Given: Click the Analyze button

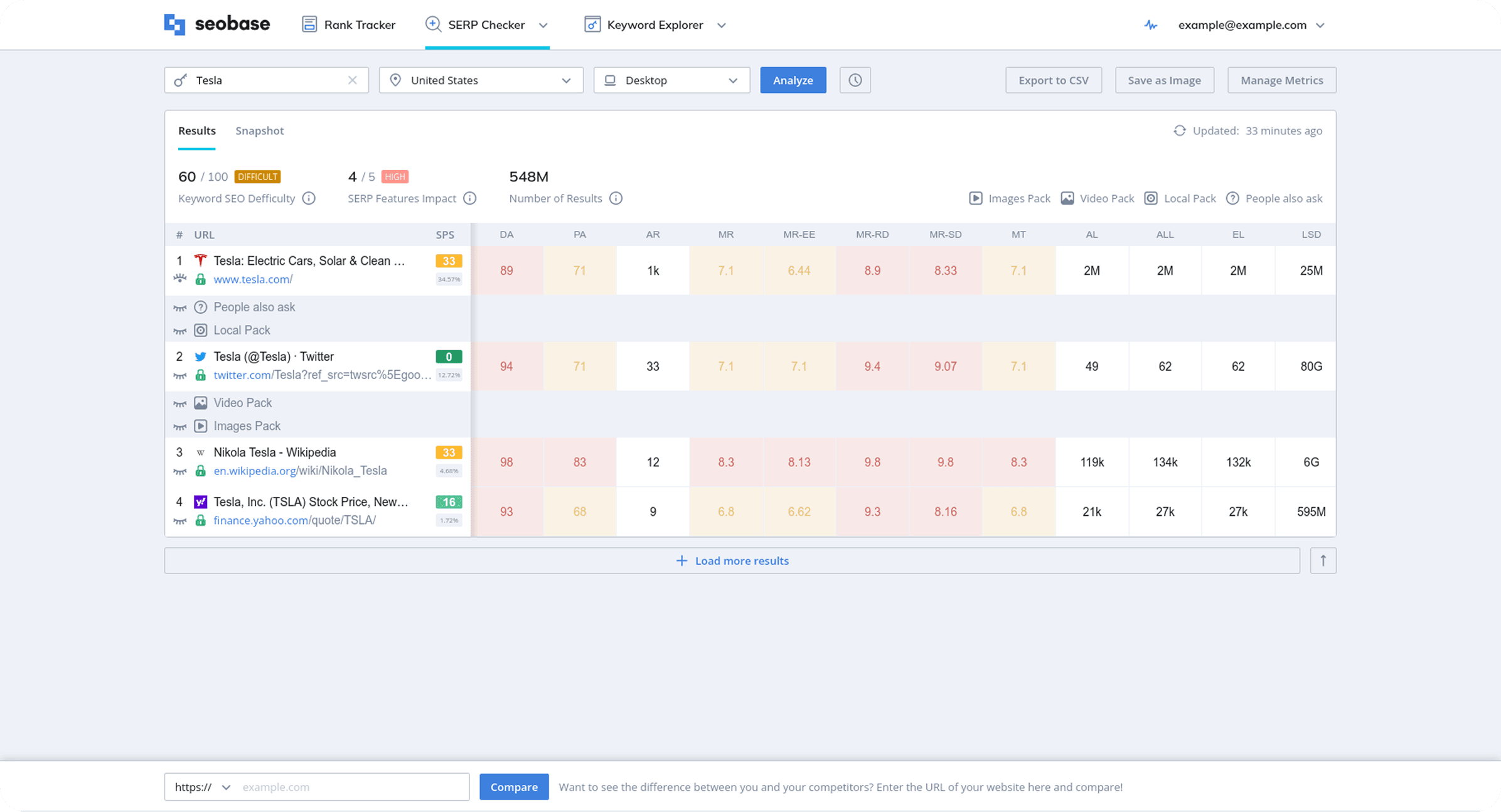Looking at the screenshot, I should (x=793, y=80).
